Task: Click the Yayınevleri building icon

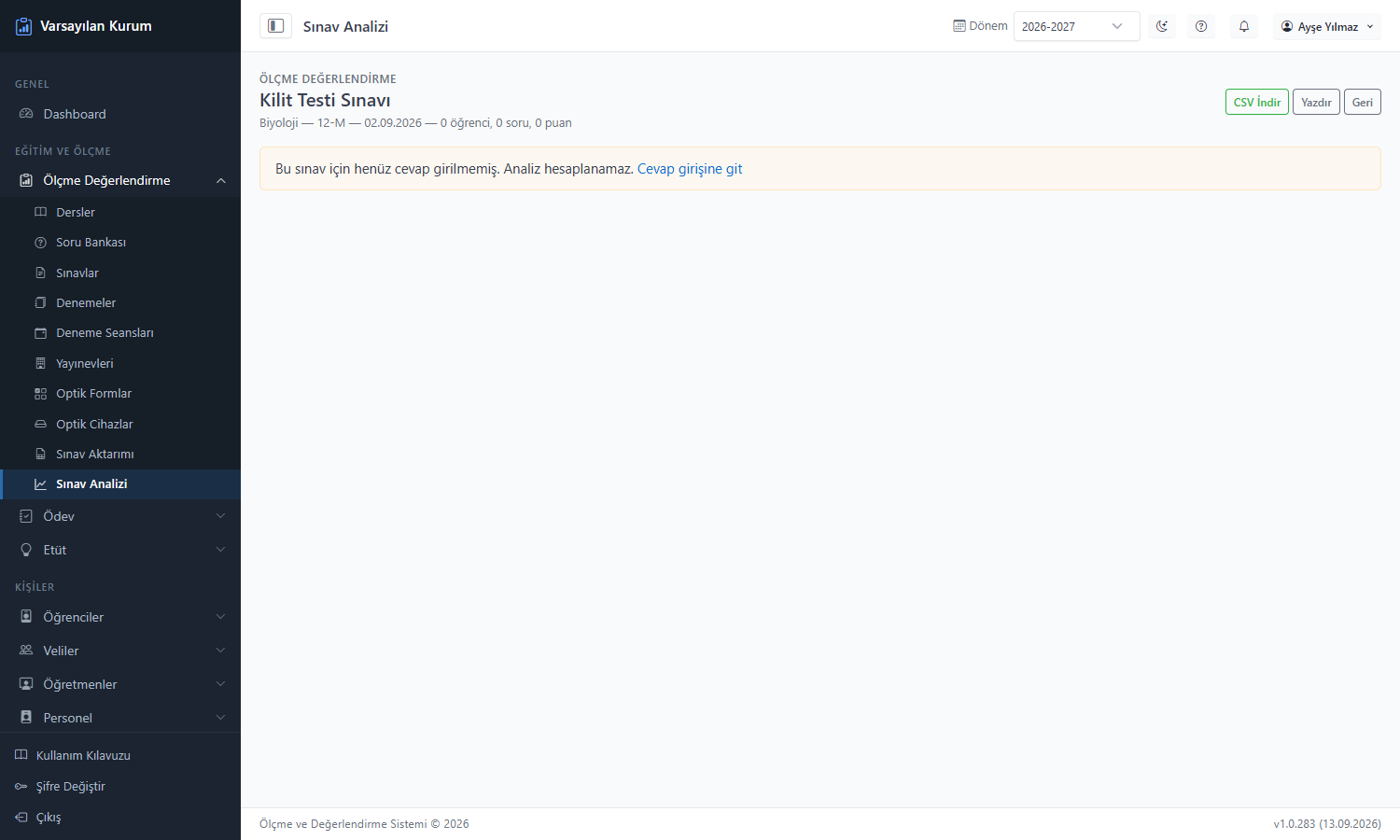Action: pos(40,363)
